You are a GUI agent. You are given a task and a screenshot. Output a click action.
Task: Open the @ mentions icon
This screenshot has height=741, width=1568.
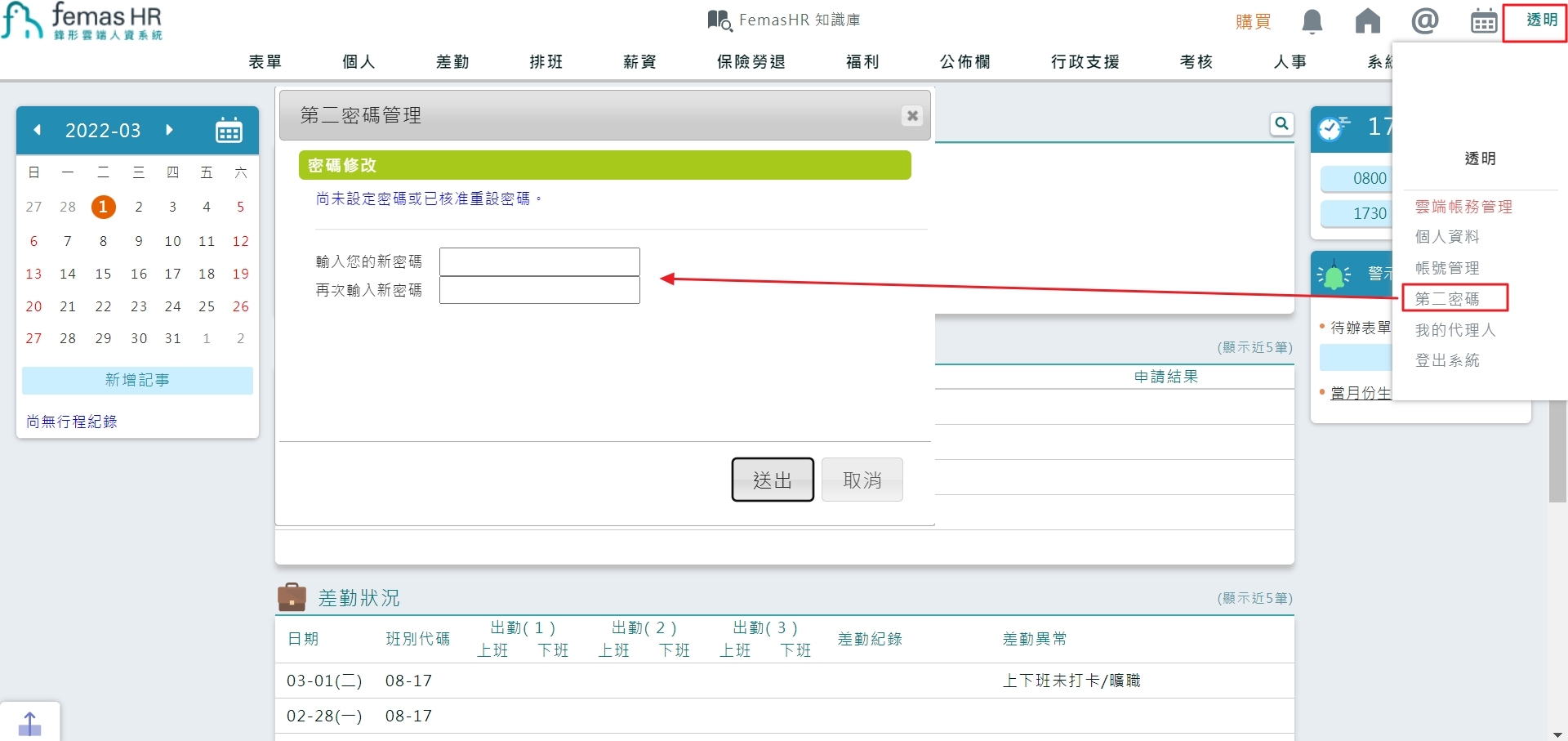click(1424, 21)
